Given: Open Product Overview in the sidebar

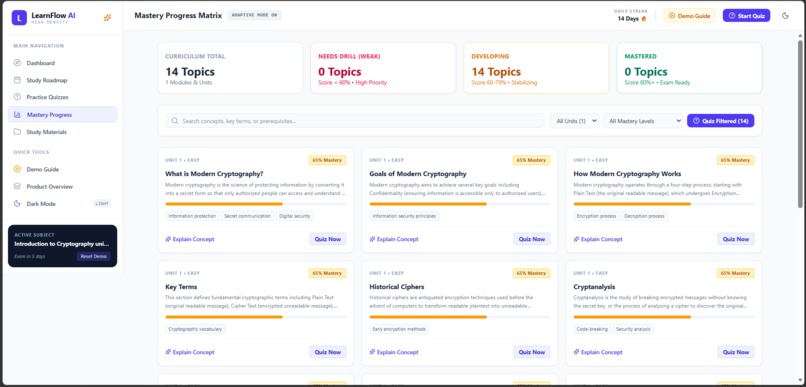Looking at the screenshot, I should pos(63,187).
